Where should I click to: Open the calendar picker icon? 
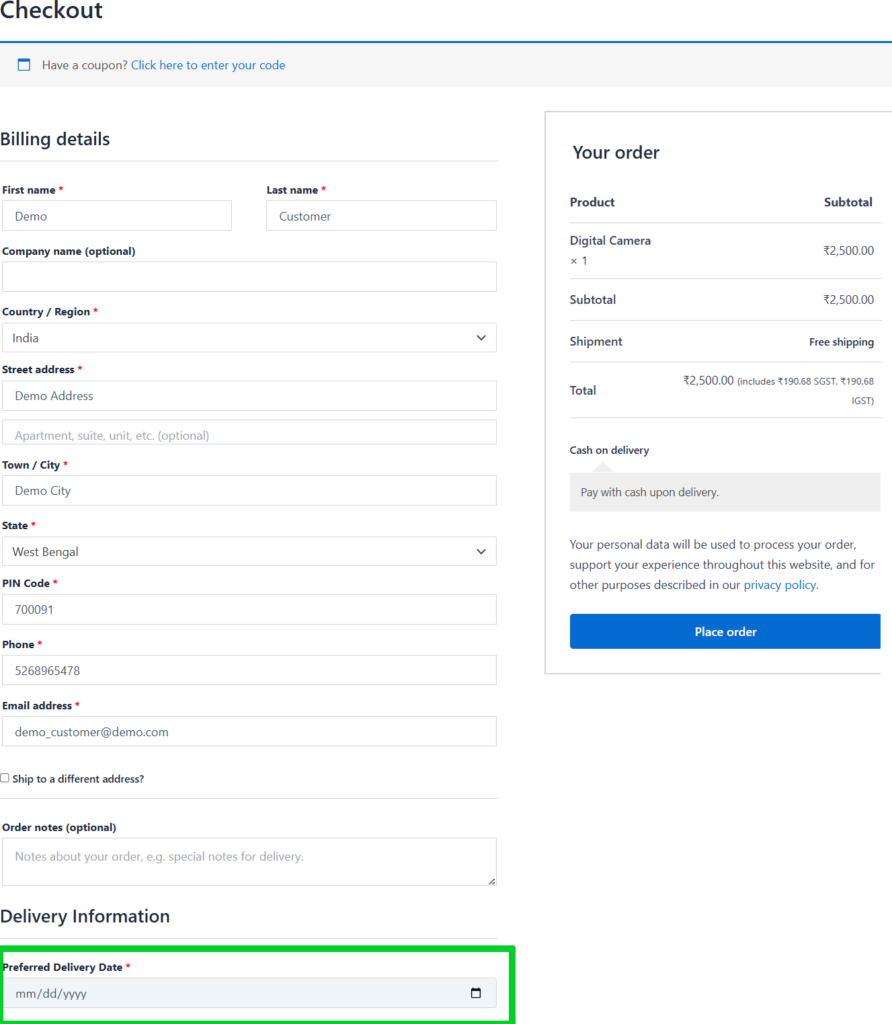pos(476,993)
